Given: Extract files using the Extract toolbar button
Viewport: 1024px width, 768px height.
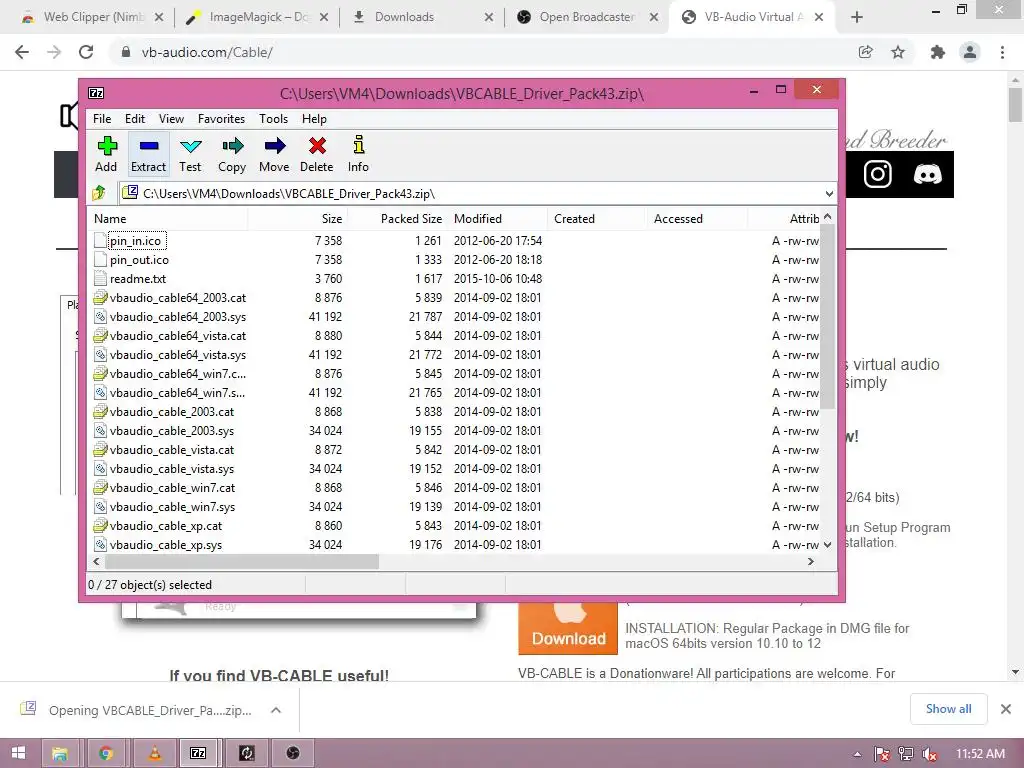Looking at the screenshot, I should click(x=148, y=154).
